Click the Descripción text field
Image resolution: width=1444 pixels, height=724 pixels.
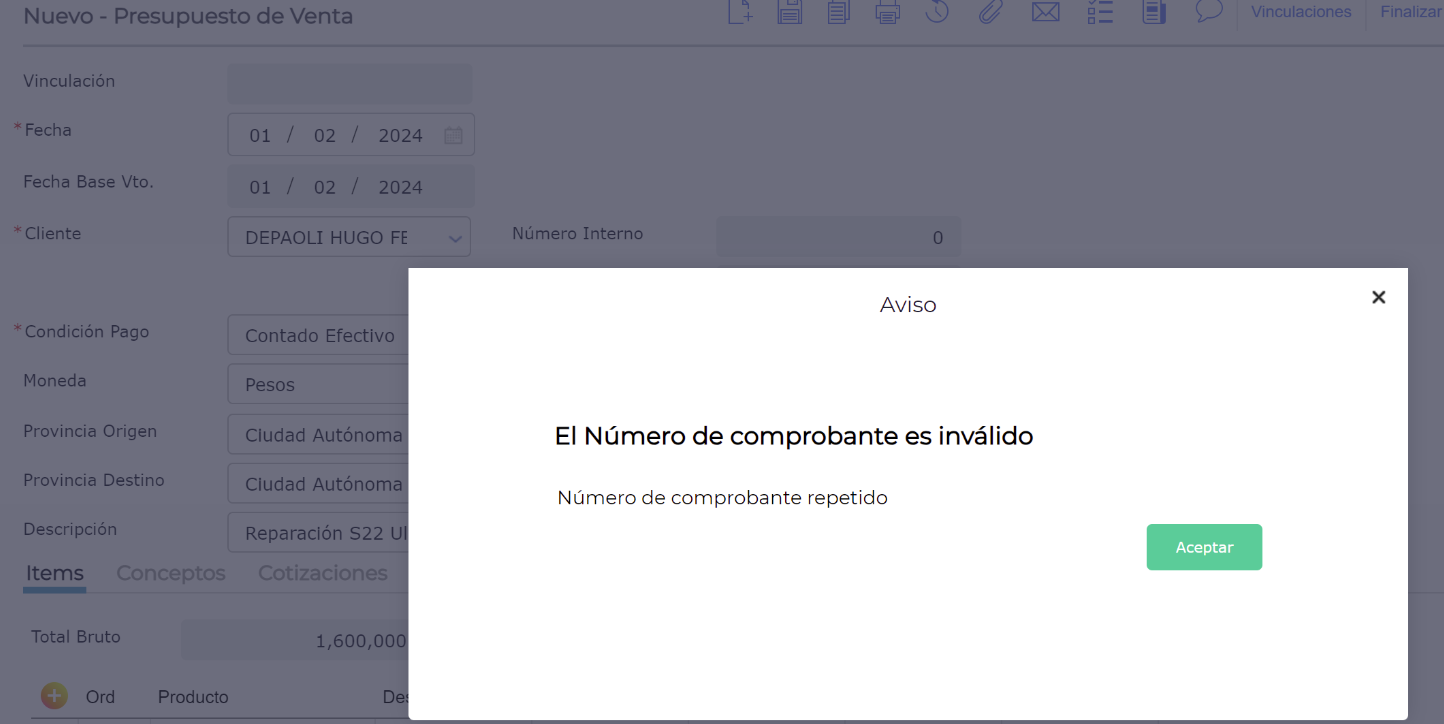click(x=318, y=533)
